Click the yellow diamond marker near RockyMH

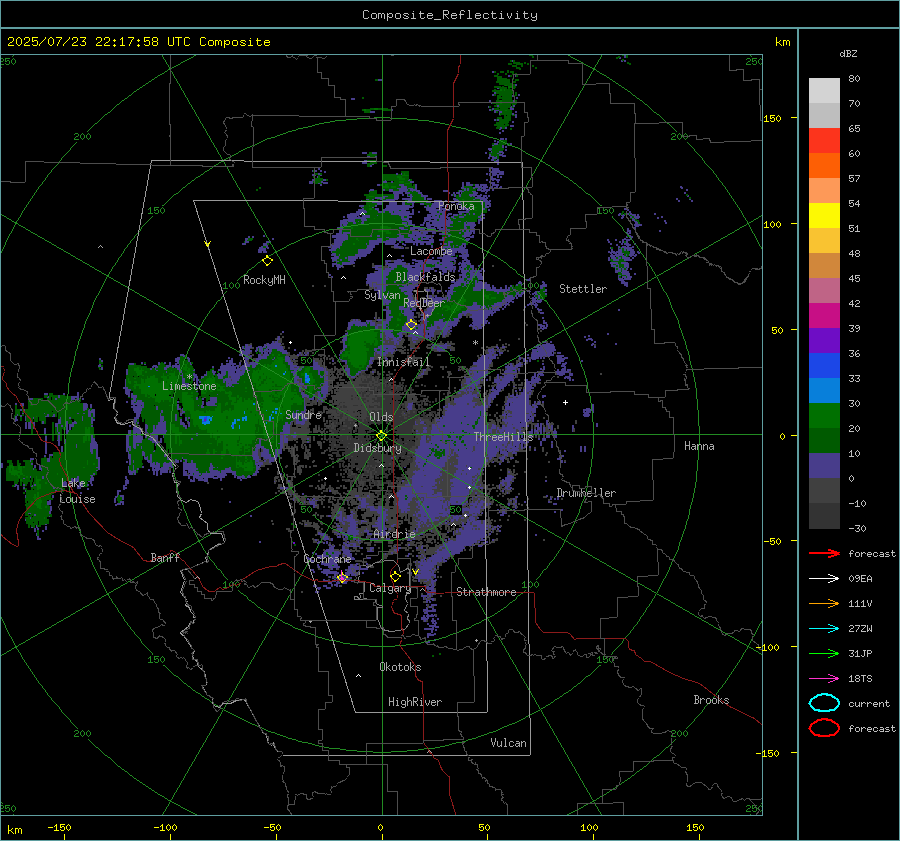point(267,261)
